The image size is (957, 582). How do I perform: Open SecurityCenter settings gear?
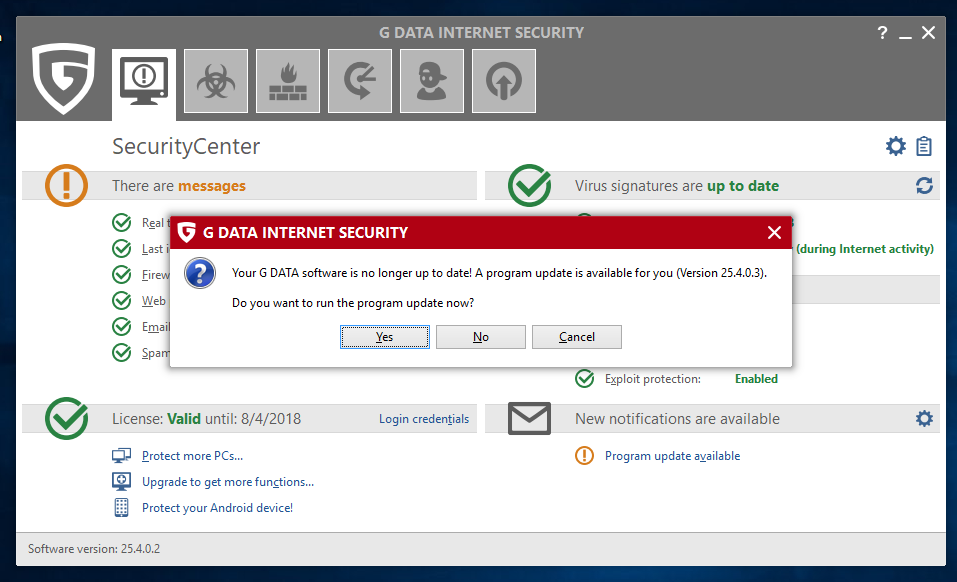[x=896, y=147]
